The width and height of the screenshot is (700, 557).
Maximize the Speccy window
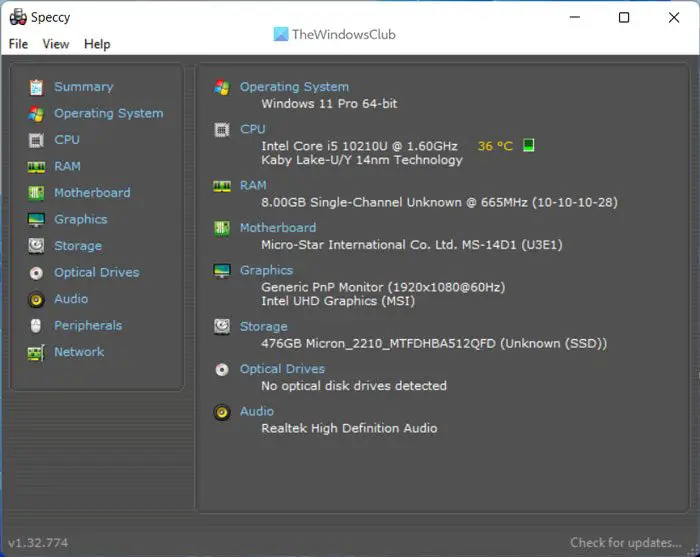click(624, 17)
